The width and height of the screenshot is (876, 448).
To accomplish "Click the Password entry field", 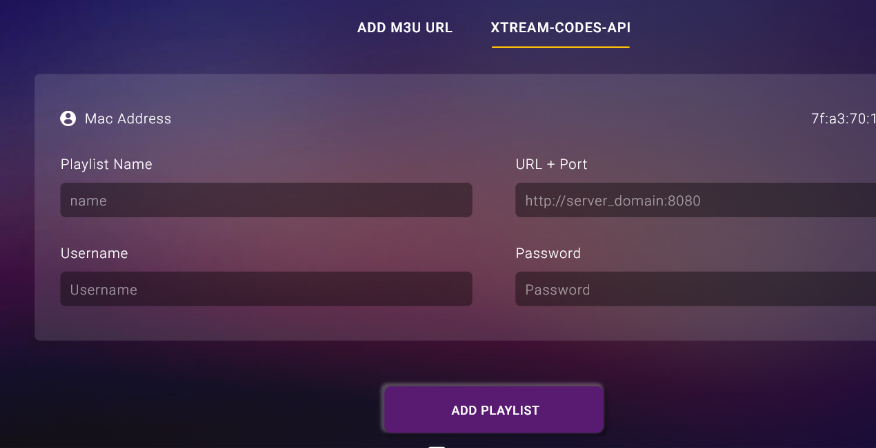I will point(695,289).
